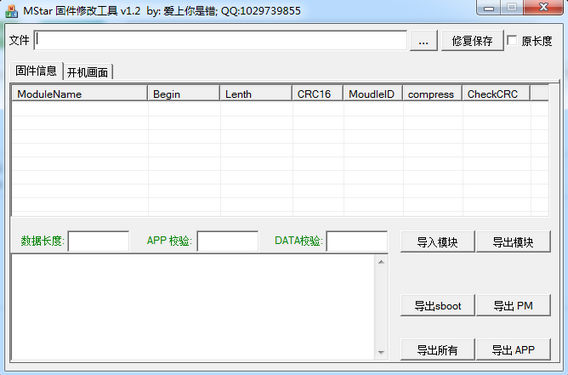The height and width of the screenshot is (375, 568).
Task: Click the 数据长度 input field
Action: click(x=98, y=241)
